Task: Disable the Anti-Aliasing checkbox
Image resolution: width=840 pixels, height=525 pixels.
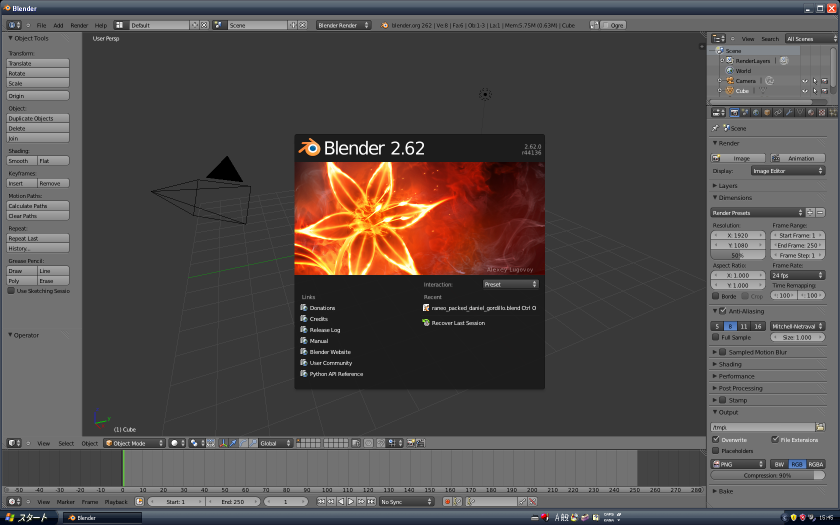Action: pos(723,311)
